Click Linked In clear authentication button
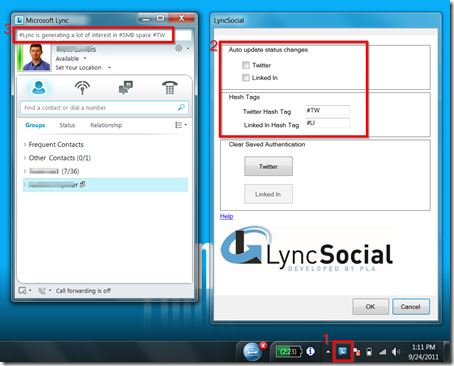454x366 pixels. (268, 194)
